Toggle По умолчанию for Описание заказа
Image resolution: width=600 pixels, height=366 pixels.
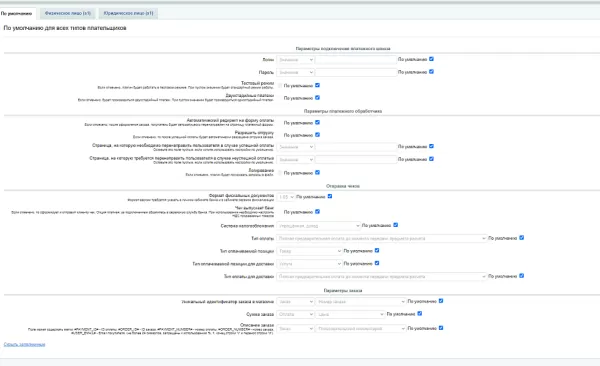point(441,328)
